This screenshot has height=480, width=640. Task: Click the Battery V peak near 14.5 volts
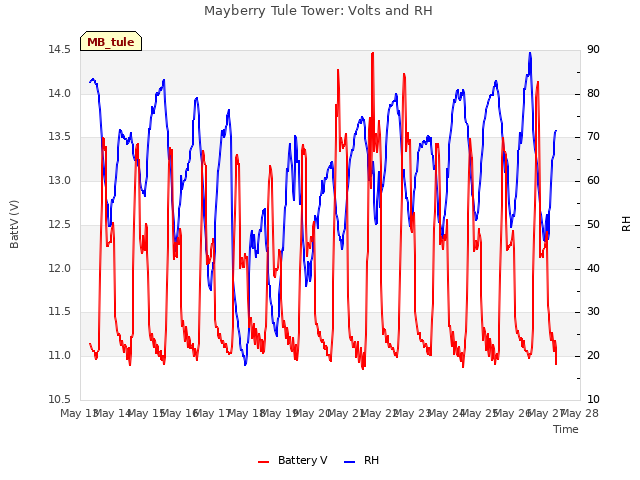(372, 53)
